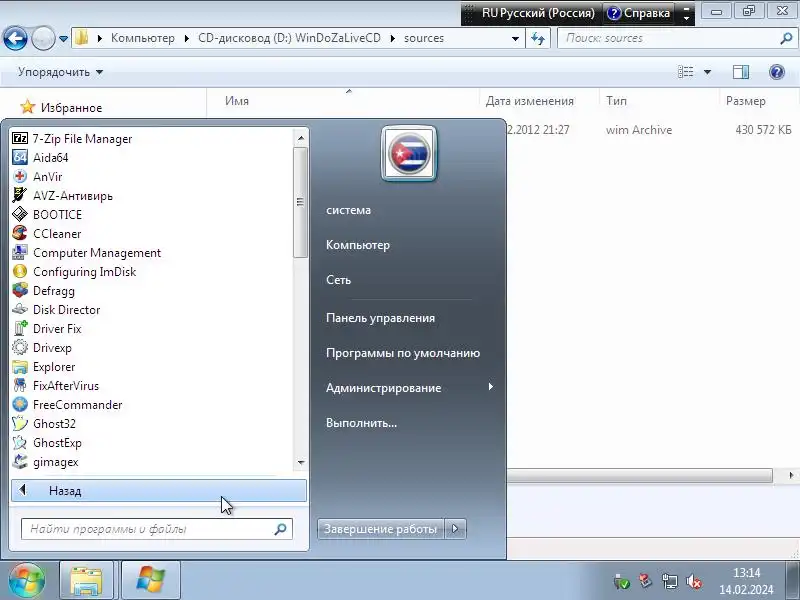Click Справка in language bar
Viewport: 800px width, 600px height.
(640, 13)
